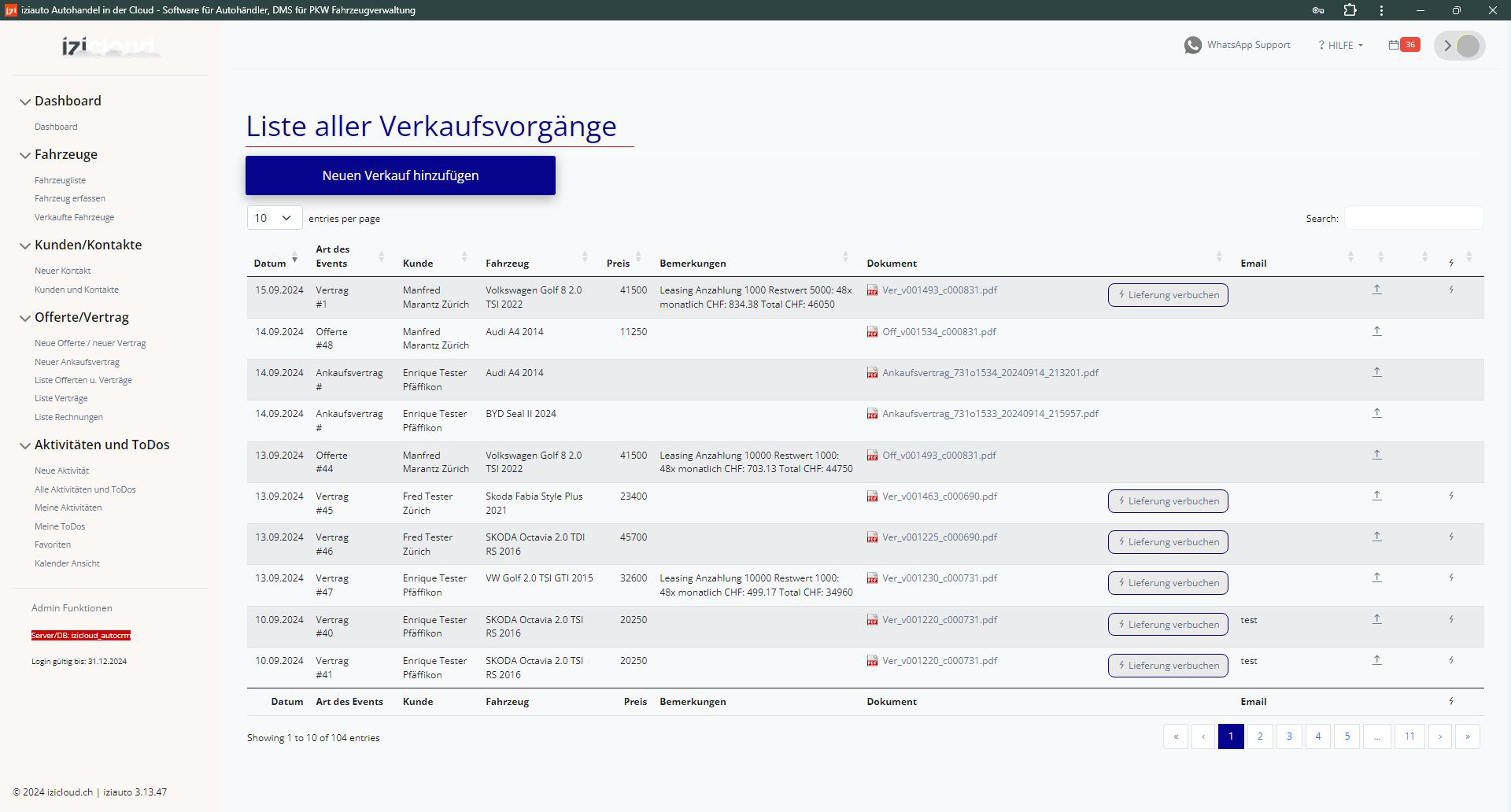Collapse the Offerte/Vertrag sidebar section
Screen dimensions: 1511x812
[x=25, y=318]
